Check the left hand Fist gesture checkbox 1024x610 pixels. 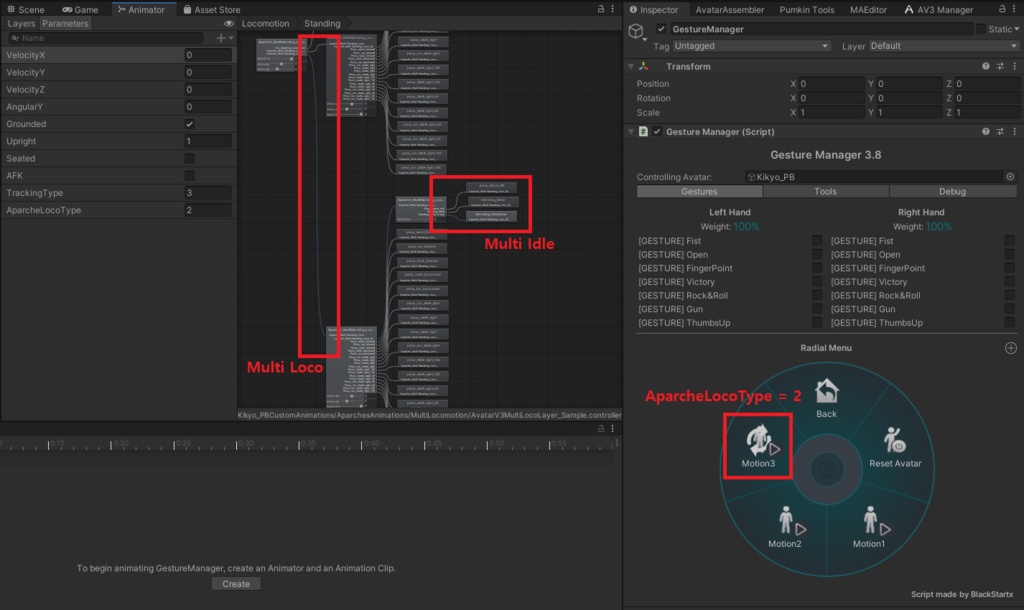(x=816, y=240)
